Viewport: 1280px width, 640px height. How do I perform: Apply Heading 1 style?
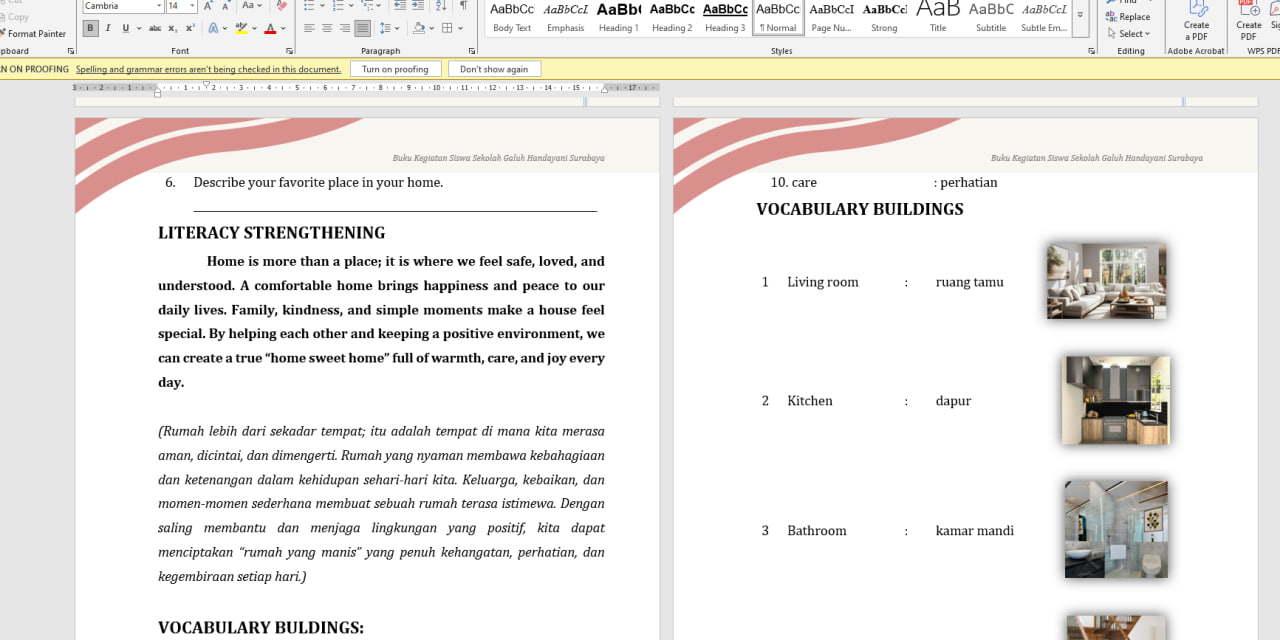(x=618, y=17)
